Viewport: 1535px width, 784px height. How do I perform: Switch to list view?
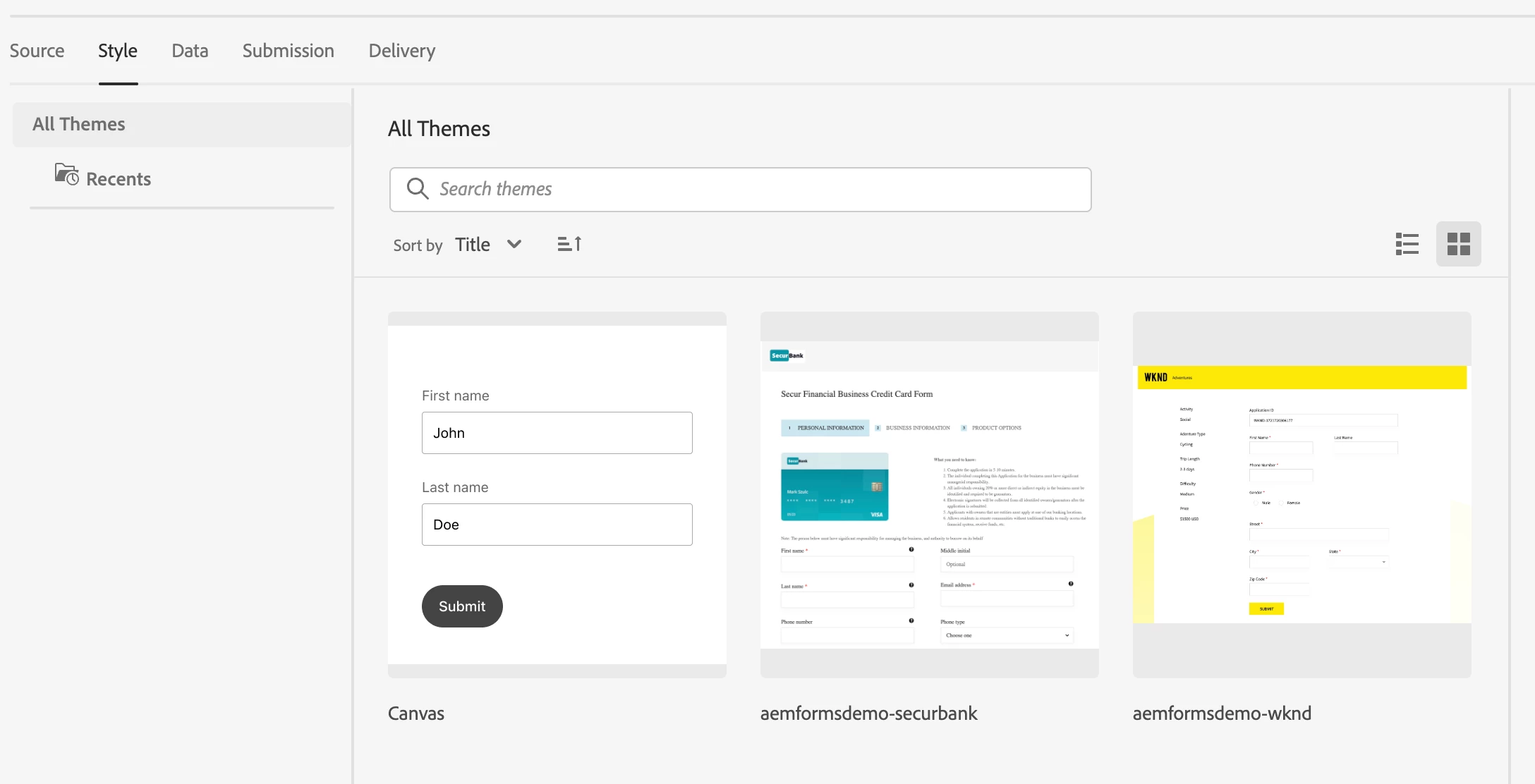click(x=1407, y=244)
